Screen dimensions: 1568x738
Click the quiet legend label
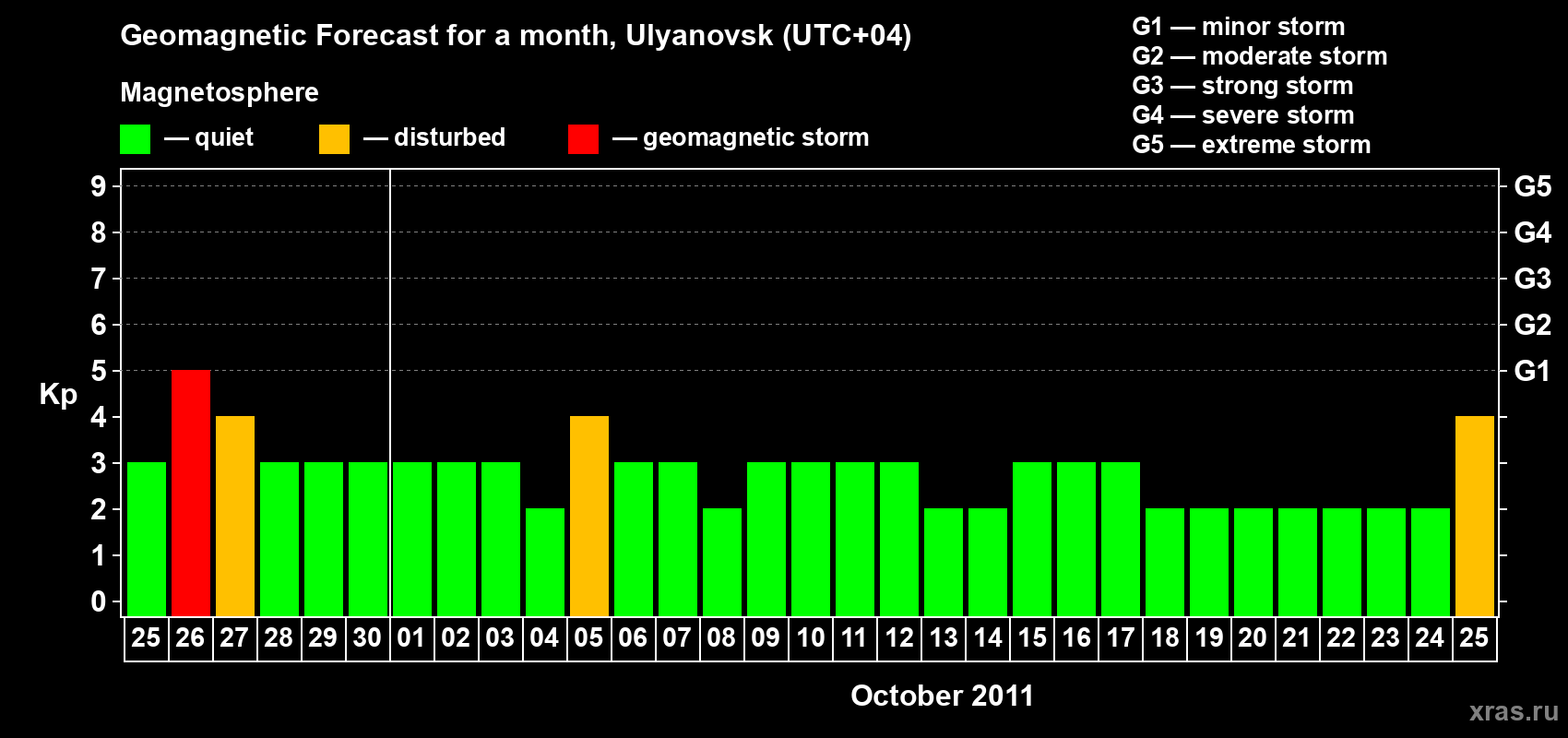click(224, 138)
